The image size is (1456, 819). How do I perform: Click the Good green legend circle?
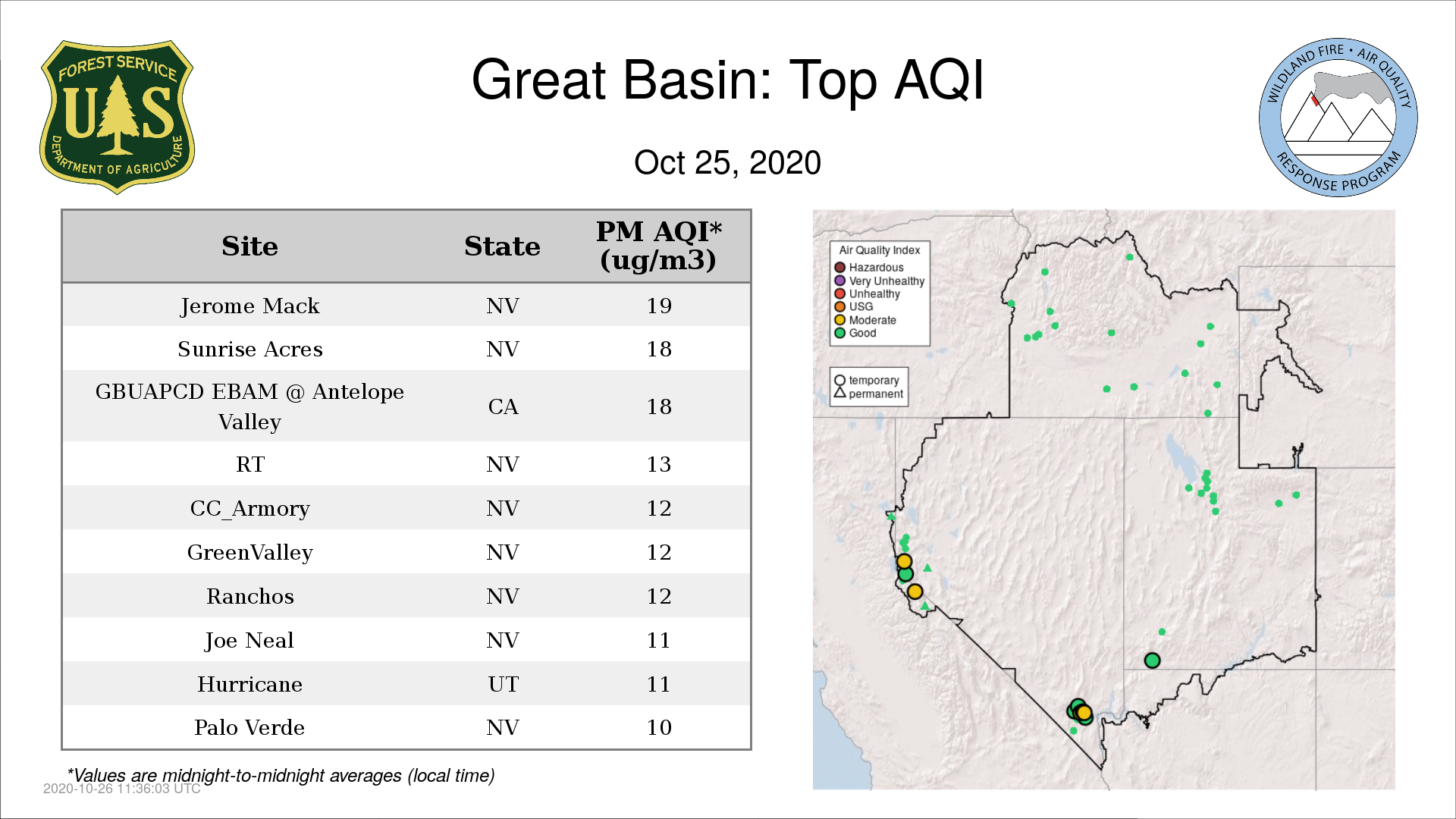point(839,333)
